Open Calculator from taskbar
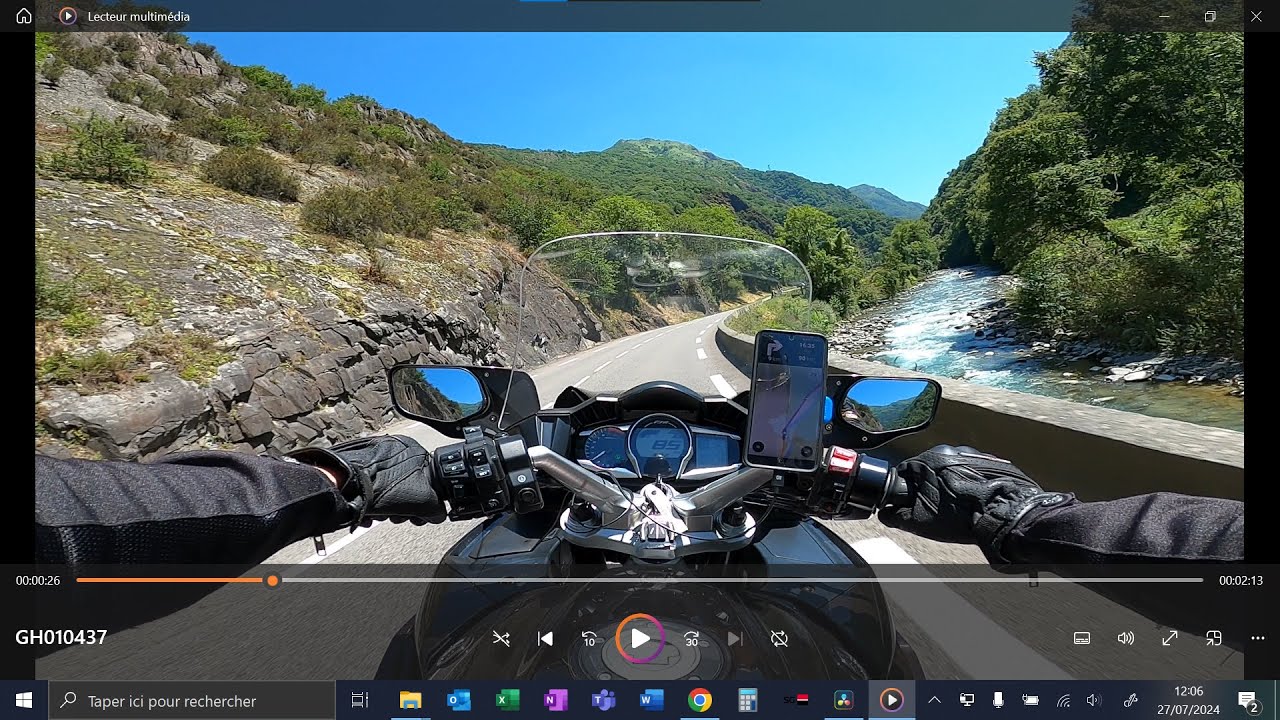 click(x=747, y=700)
